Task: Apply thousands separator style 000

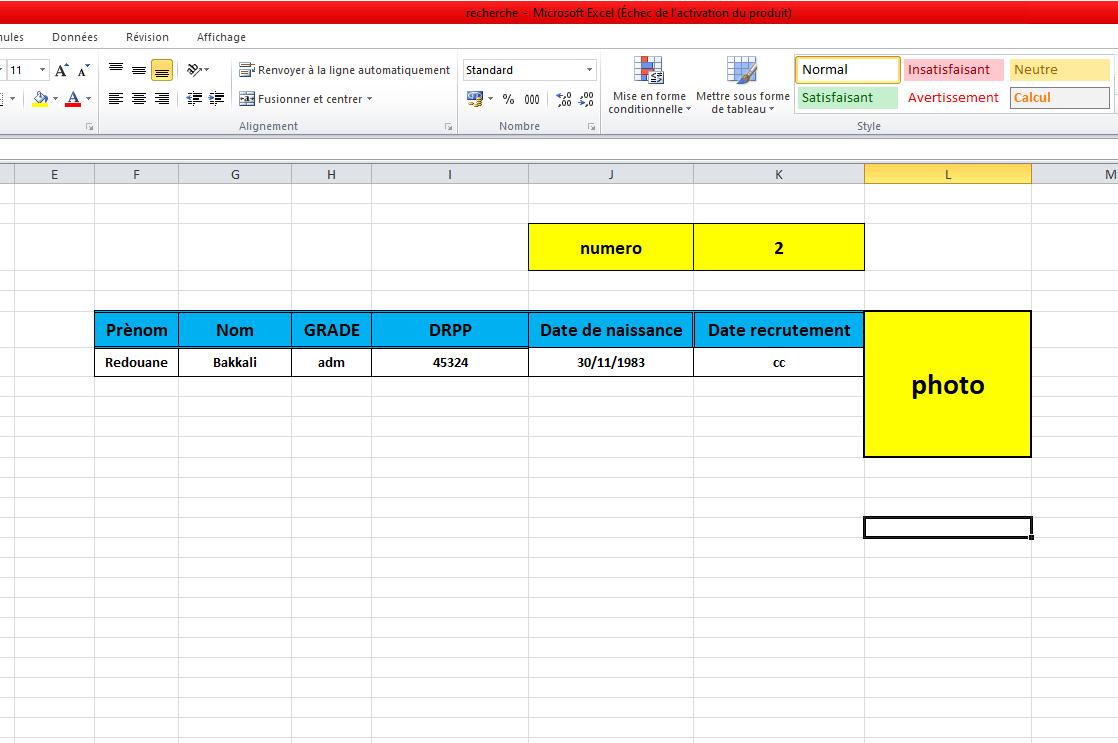Action: click(x=532, y=99)
